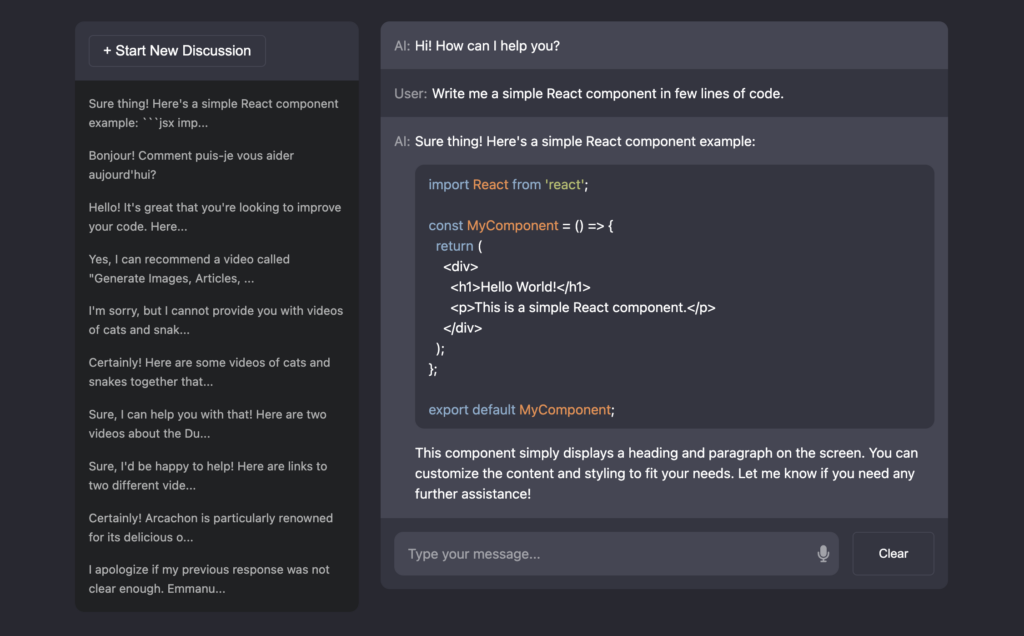This screenshot has width=1024, height=636.
Task: Click the 'export default MyComponent' code line
Action: pos(521,410)
